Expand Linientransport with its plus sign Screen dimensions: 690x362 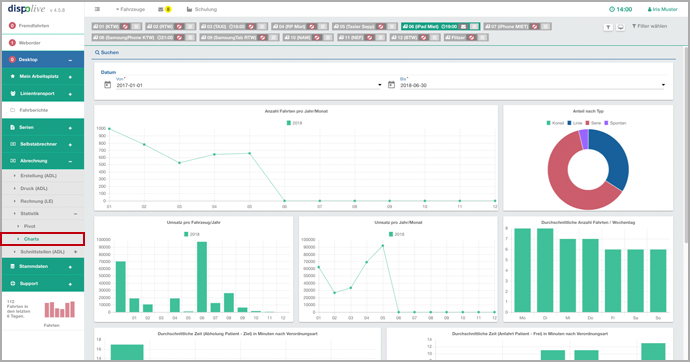70,94
